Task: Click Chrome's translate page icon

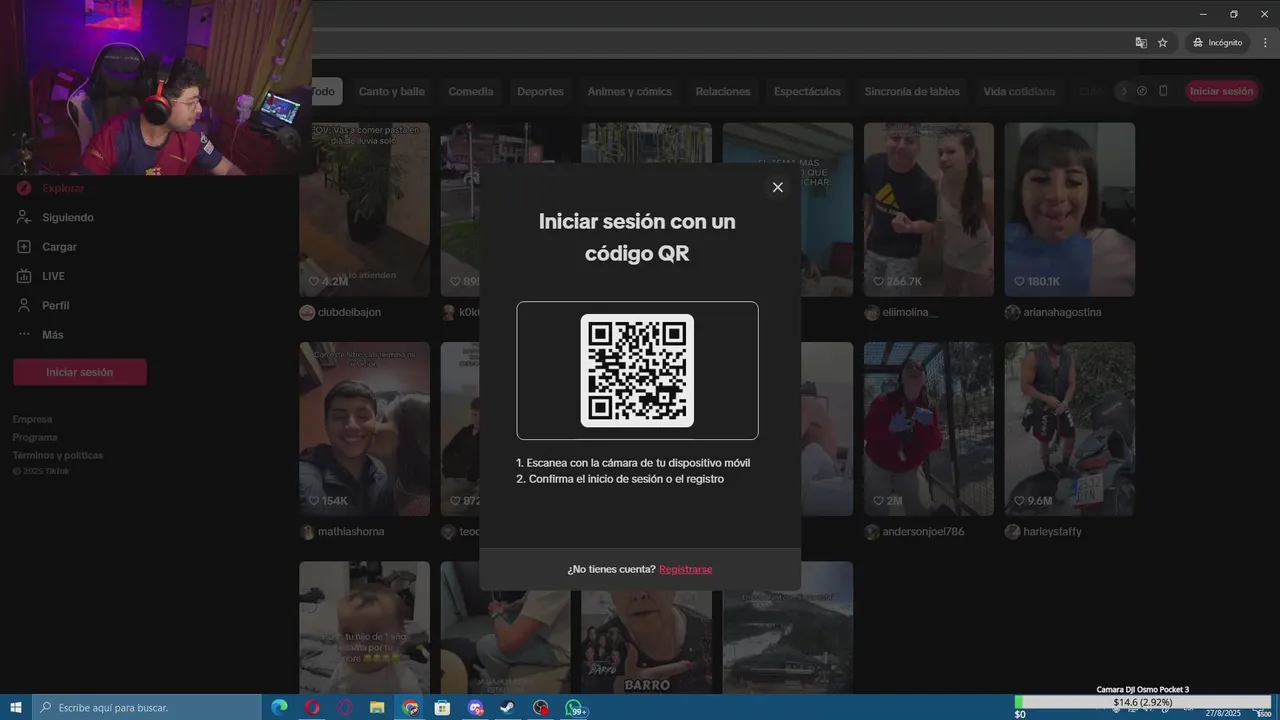Action: [1141, 43]
